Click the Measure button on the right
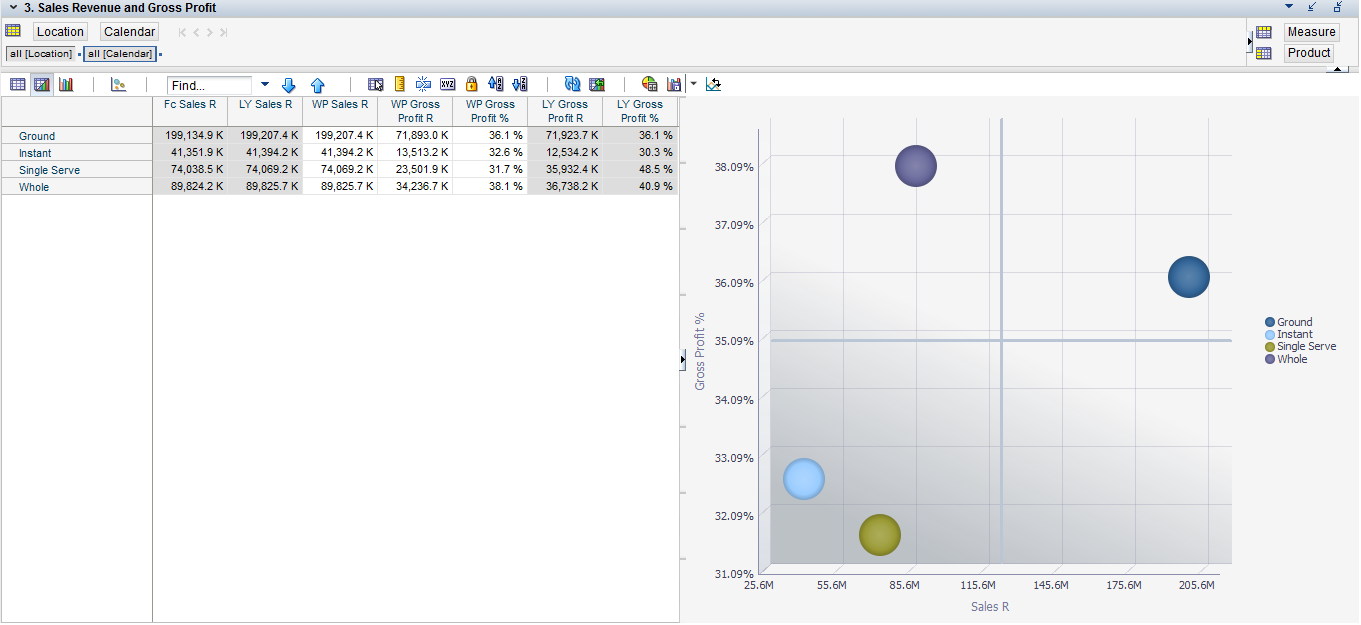The height and width of the screenshot is (625, 1361). [1311, 31]
